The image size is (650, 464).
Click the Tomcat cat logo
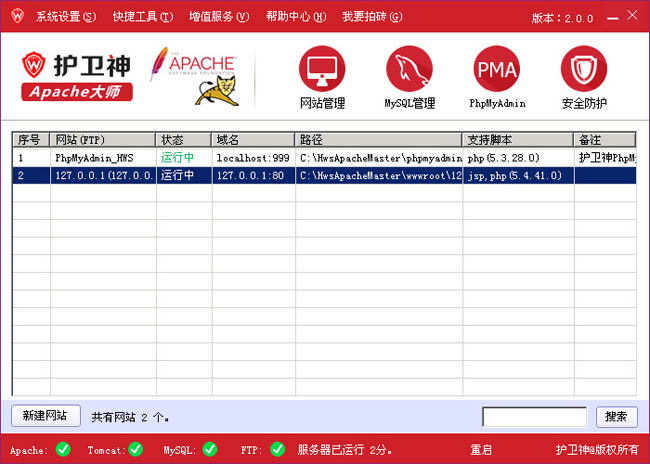[217, 91]
